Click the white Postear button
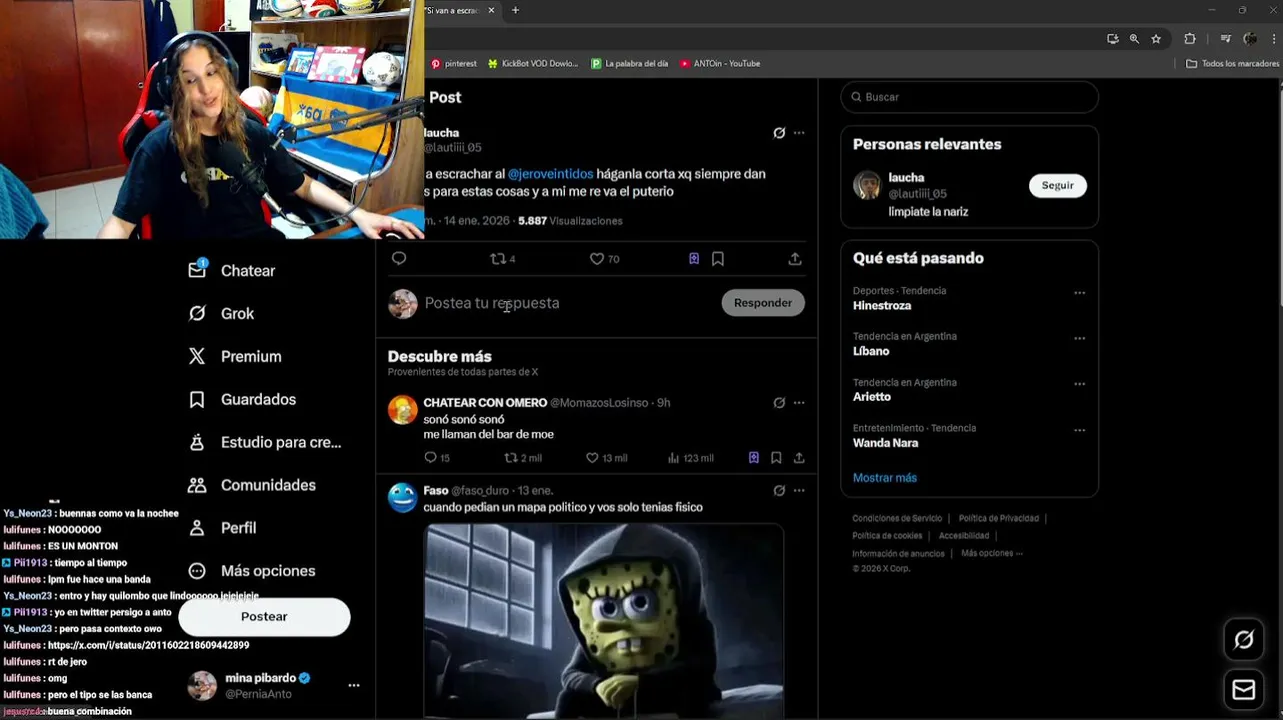The height and width of the screenshot is (720, 1283). (x=264, y=617)
